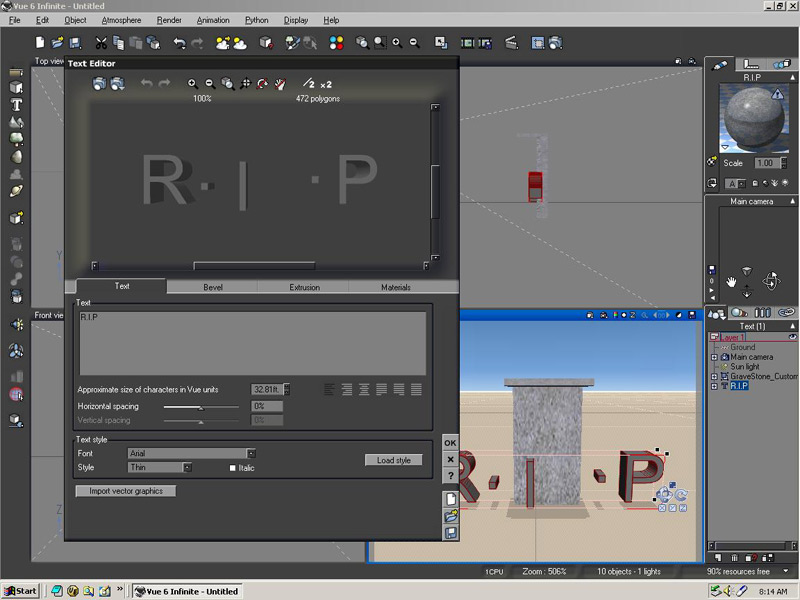Click the help question mark button
Image resolution: width=800 pixels, height=600 pixels.
[450, 475]
